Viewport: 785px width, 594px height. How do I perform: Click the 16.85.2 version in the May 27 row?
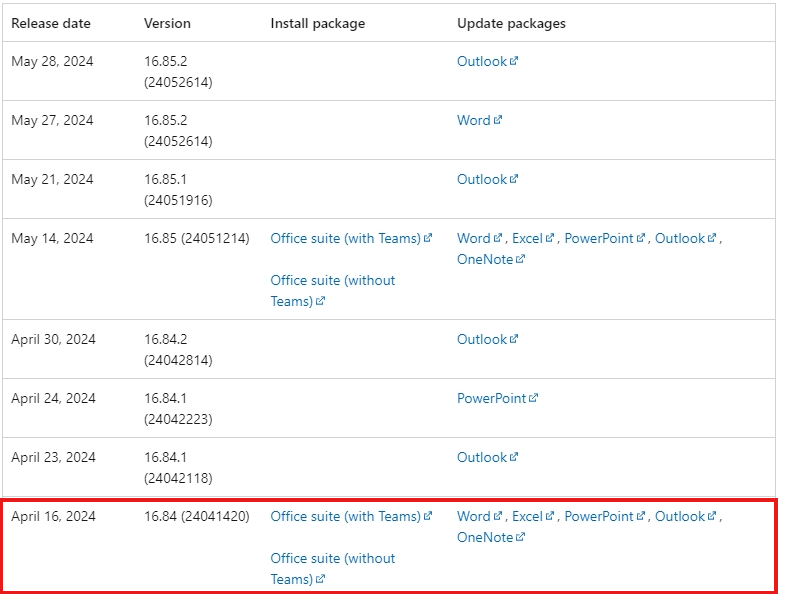click(178, 131)
